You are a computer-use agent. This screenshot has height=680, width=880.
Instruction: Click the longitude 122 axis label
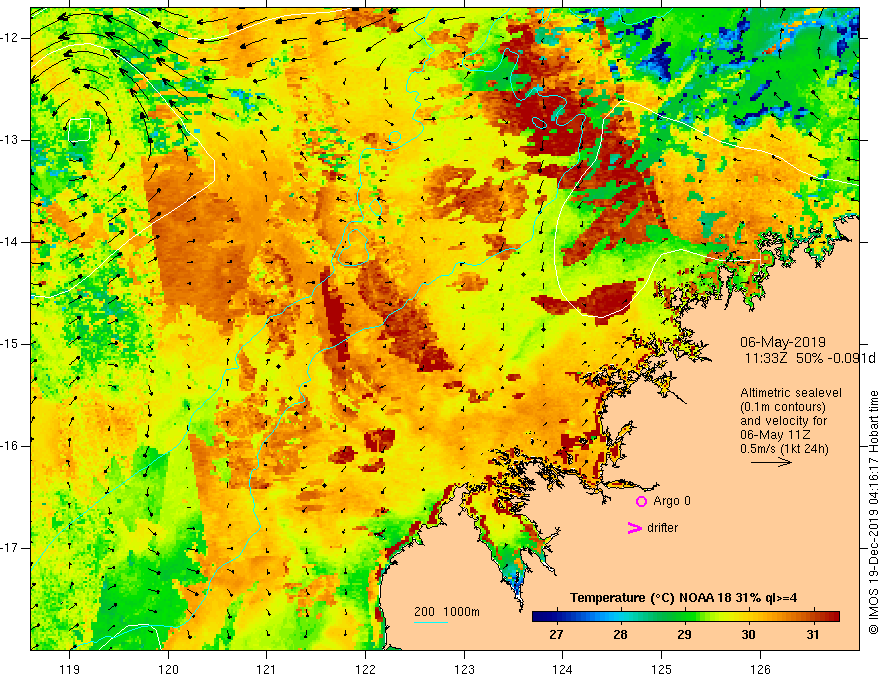pyautogui.click(x=365, y=669)
